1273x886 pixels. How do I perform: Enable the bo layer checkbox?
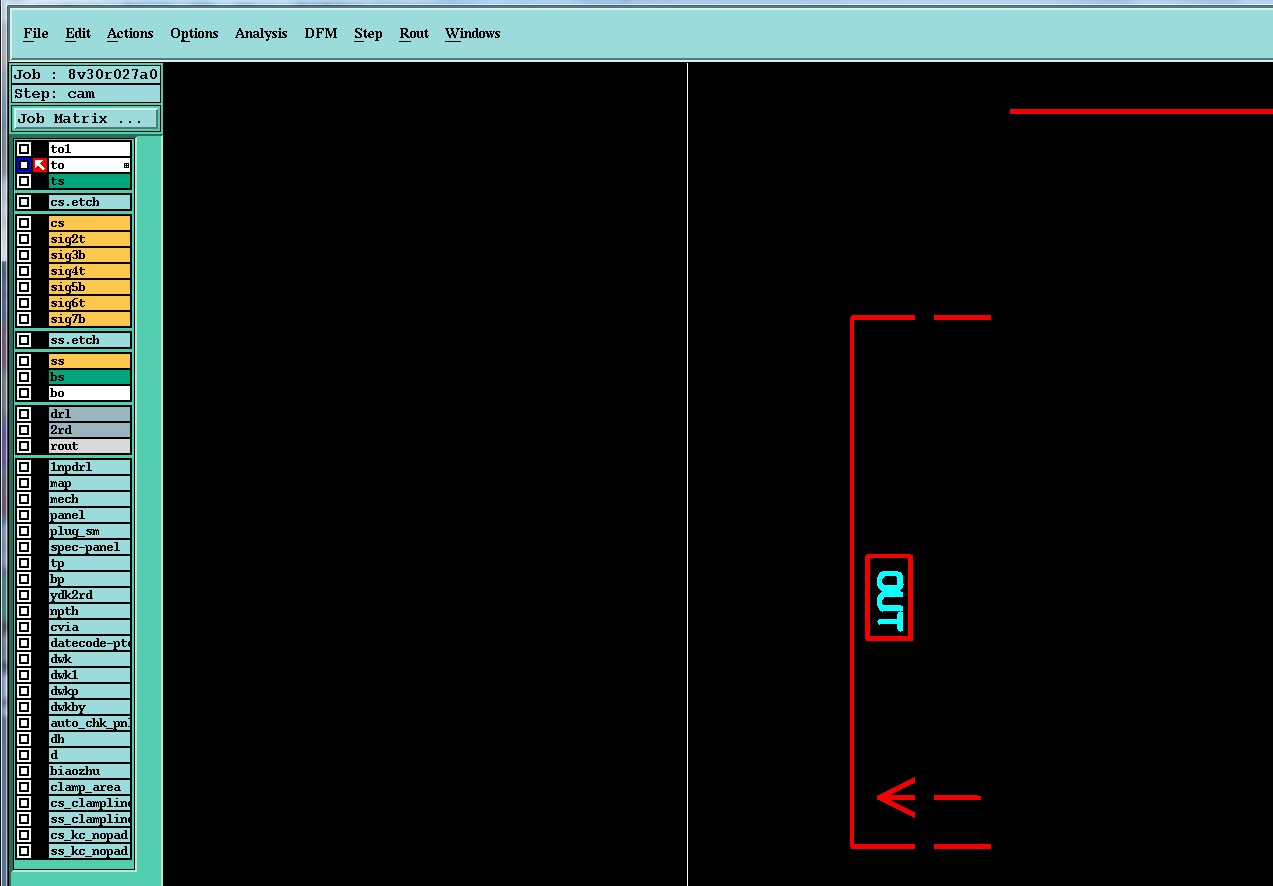pos(24,393)
